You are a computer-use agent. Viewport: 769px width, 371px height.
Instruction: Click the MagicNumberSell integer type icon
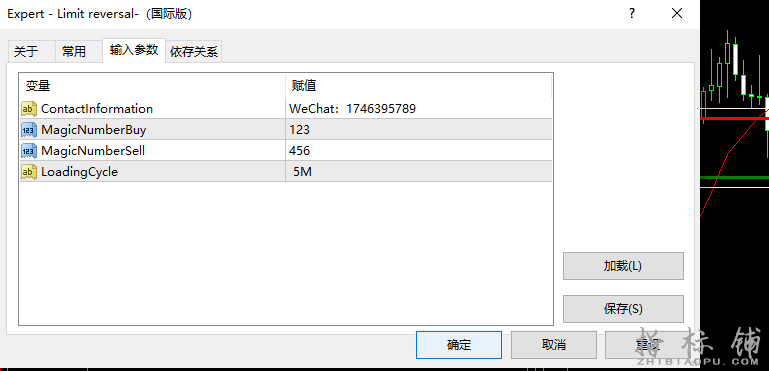29,151
